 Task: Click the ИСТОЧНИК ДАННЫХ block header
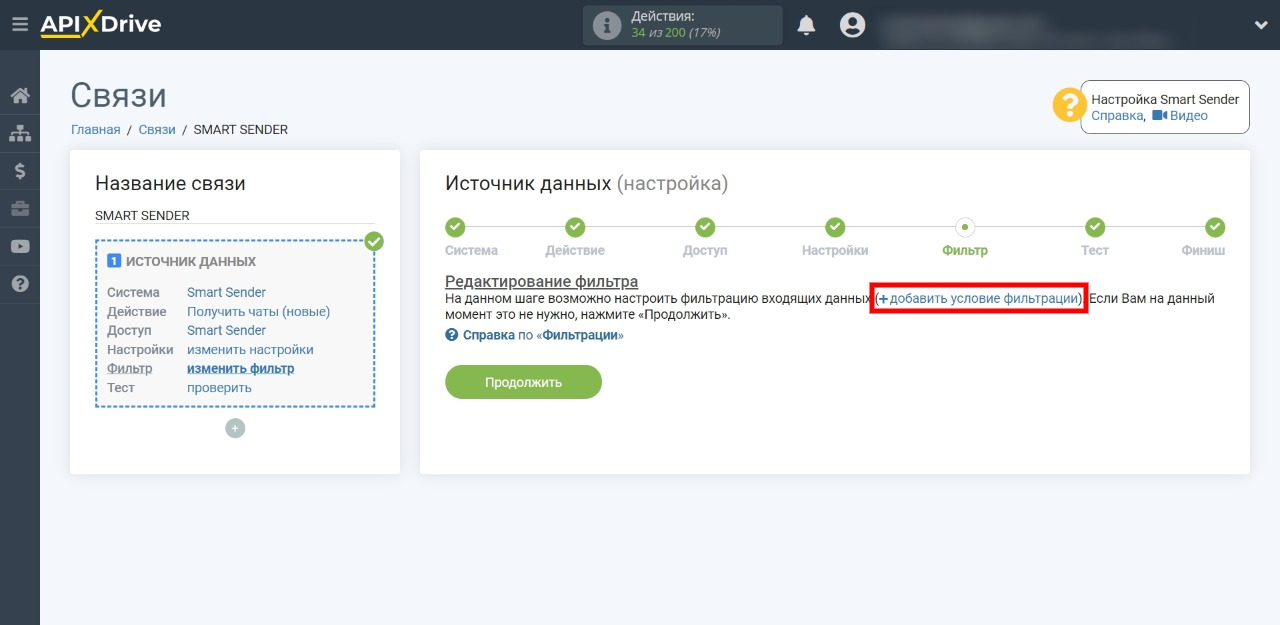(181, 261)
